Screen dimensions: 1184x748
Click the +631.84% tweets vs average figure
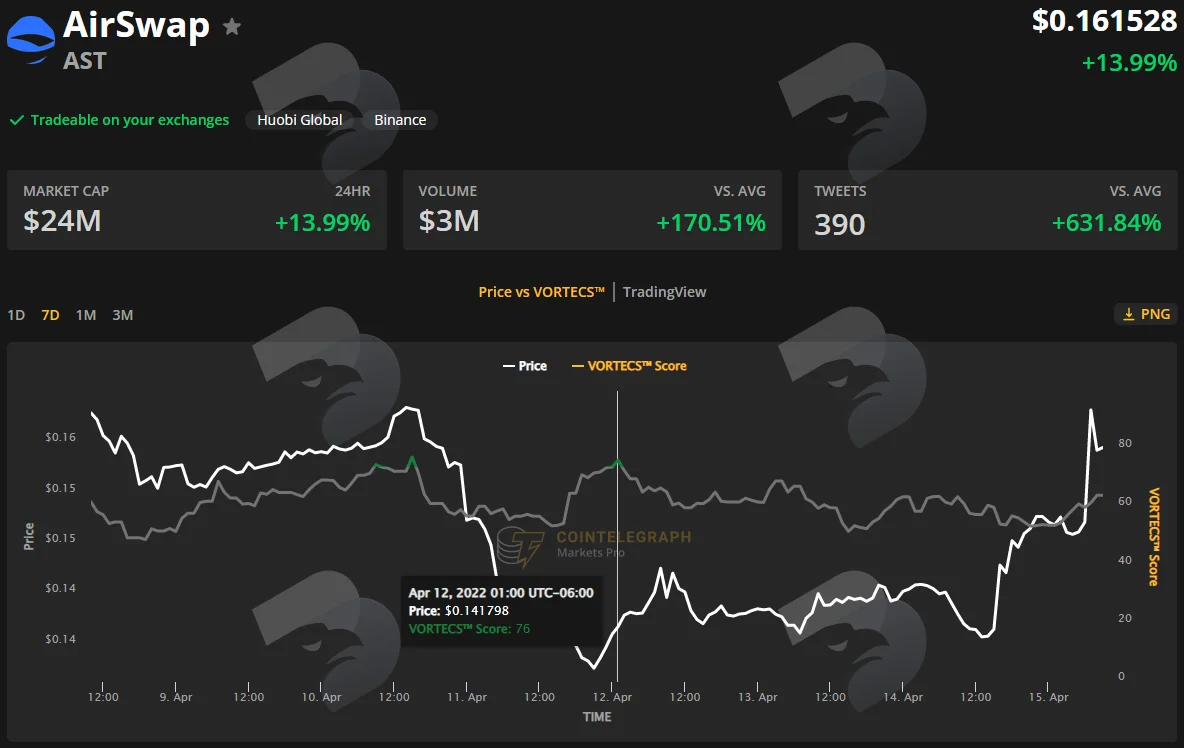tap(1106, 223)
